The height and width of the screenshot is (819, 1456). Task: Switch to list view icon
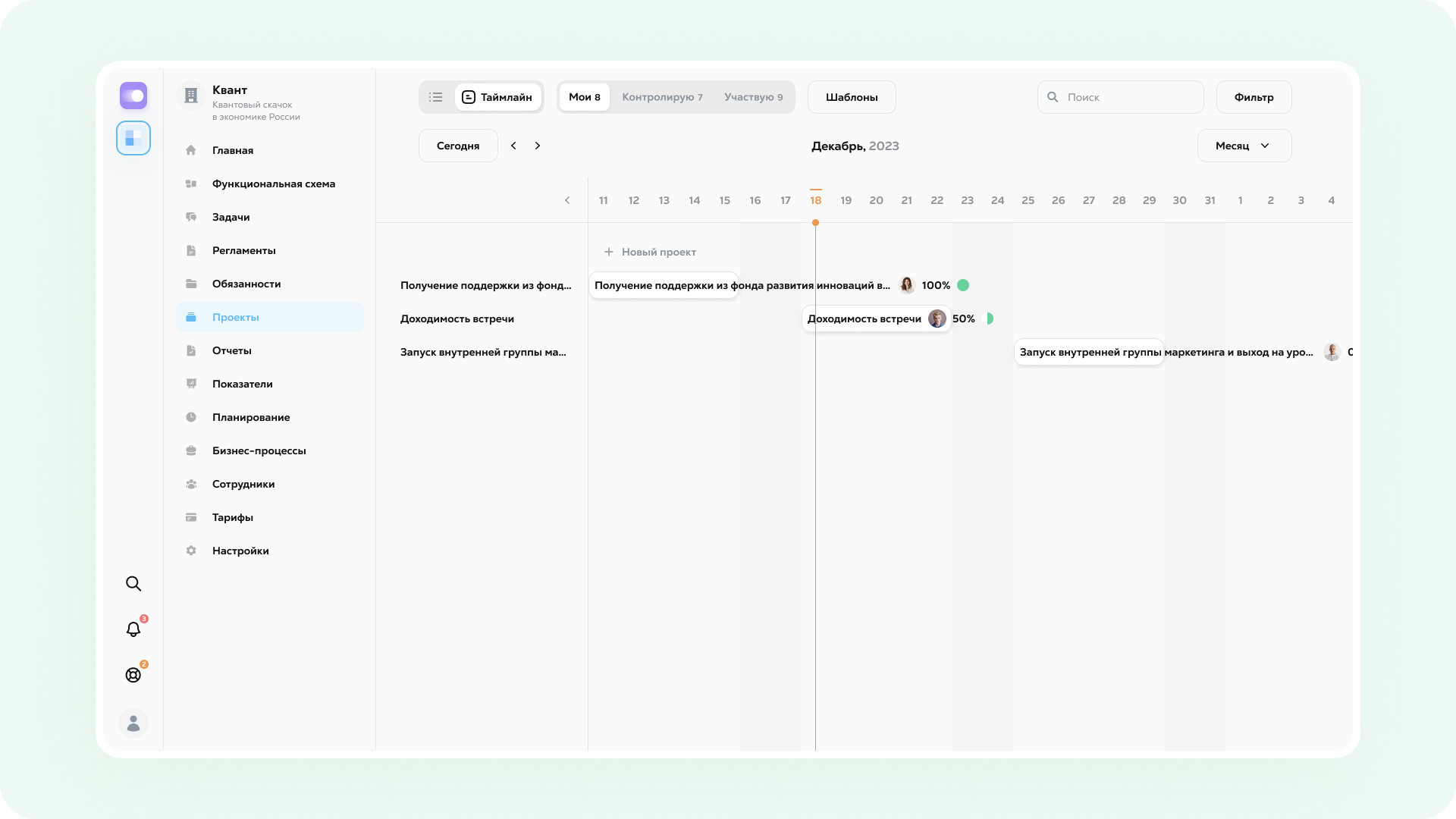(x=435, y=97)
